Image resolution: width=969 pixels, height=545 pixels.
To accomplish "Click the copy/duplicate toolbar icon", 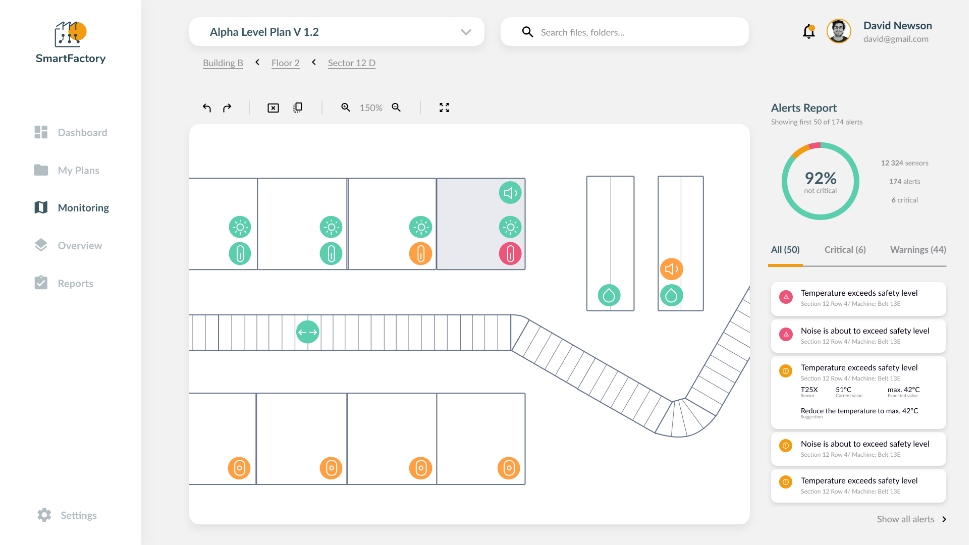I will tap(298, 108).
